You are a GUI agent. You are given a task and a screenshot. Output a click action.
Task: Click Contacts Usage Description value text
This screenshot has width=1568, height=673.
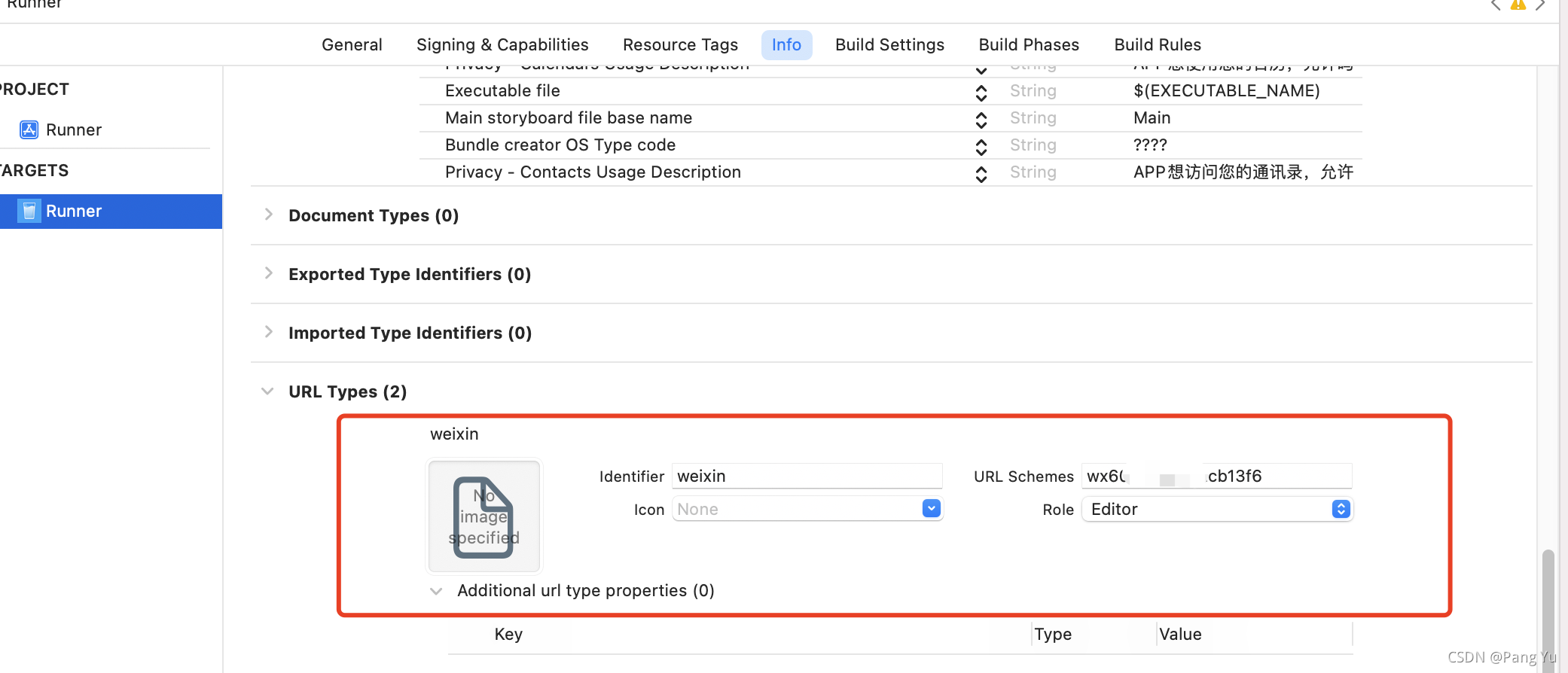tap(1243, 172)
